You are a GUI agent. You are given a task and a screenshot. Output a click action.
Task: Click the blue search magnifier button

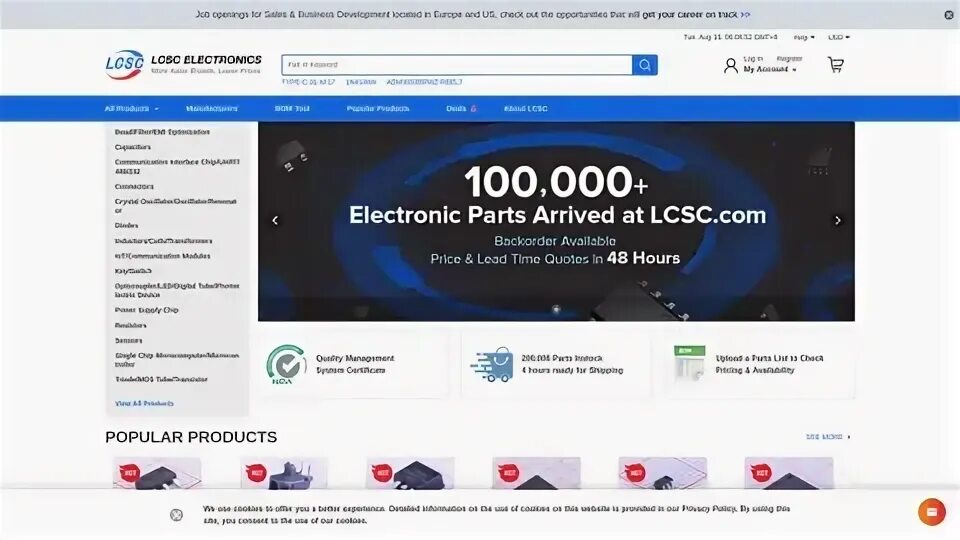tap(645, 65)
